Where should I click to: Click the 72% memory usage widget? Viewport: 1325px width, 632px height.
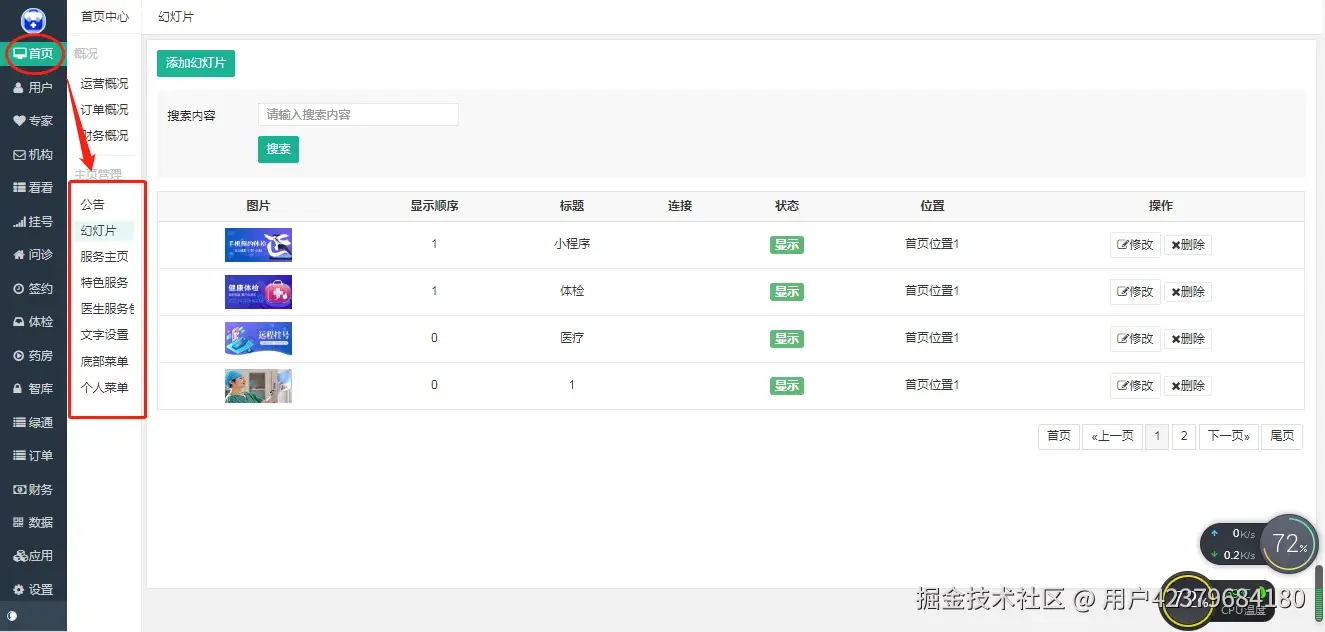tap(1289, 544)
